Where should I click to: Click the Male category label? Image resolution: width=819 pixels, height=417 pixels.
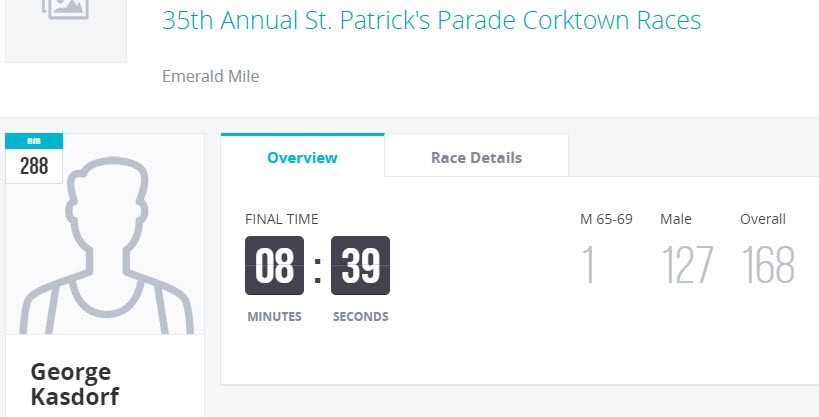[x=676, y=219]
